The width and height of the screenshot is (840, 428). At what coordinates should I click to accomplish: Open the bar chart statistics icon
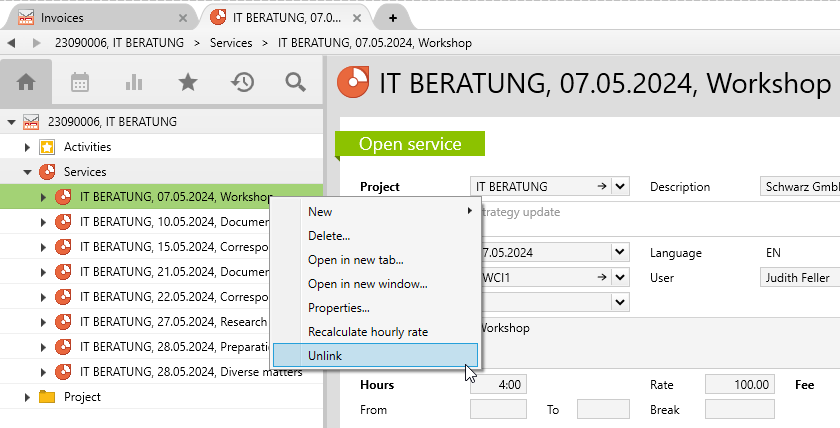point(134,82)
